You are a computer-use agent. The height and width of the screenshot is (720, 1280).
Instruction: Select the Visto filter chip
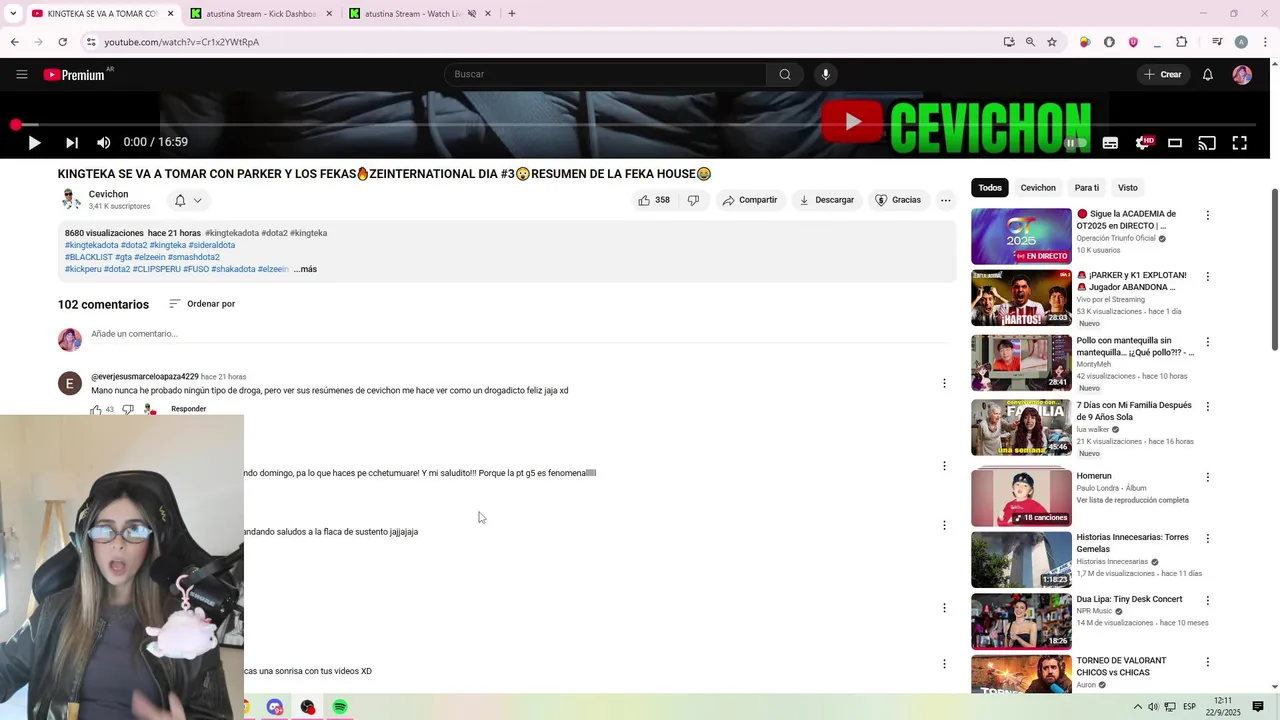[x=1128, y=188]
